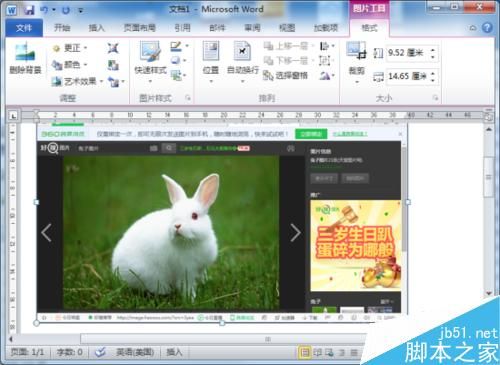Select the 格式 tab under picture tools

coord(369,28)
